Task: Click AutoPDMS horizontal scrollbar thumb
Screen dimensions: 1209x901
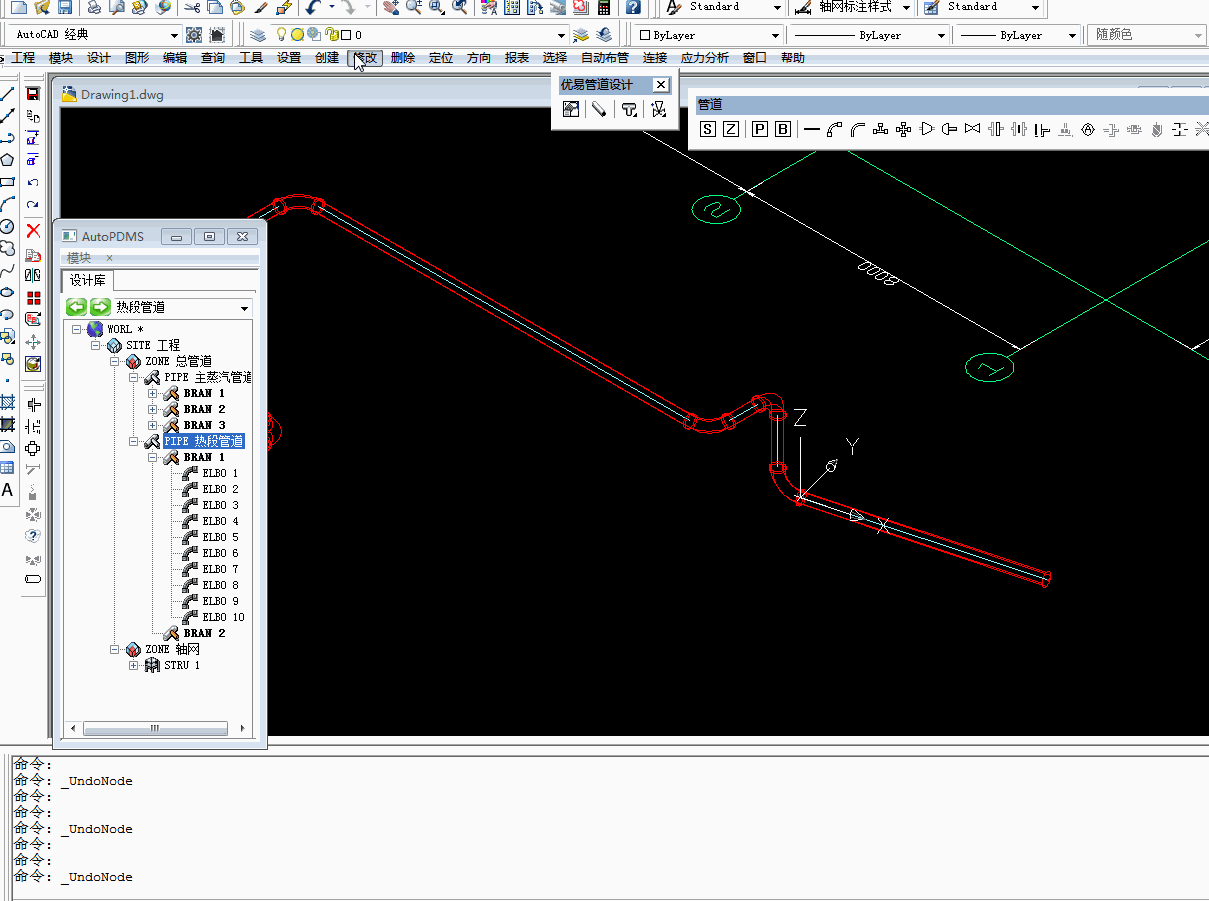Action: pyautogui.click(x=155, y=729)
